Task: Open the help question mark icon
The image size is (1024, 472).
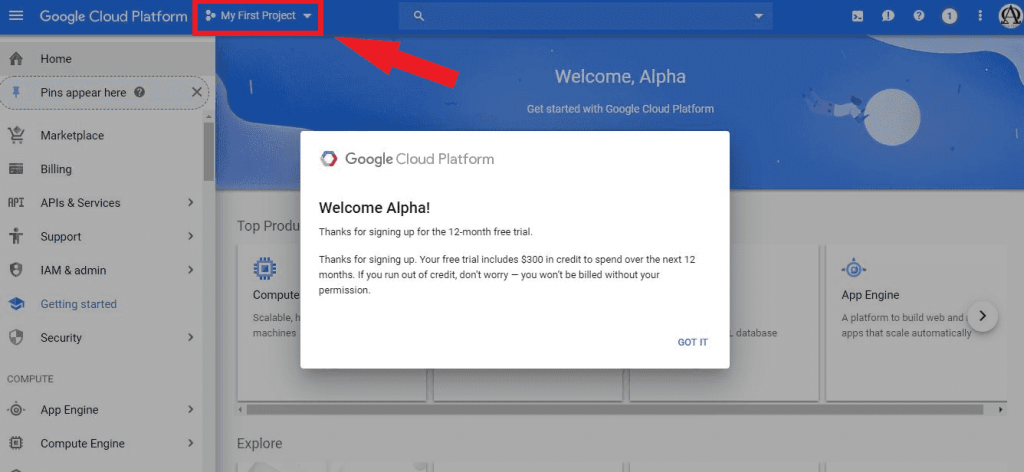Action: (x=919, y=16)
